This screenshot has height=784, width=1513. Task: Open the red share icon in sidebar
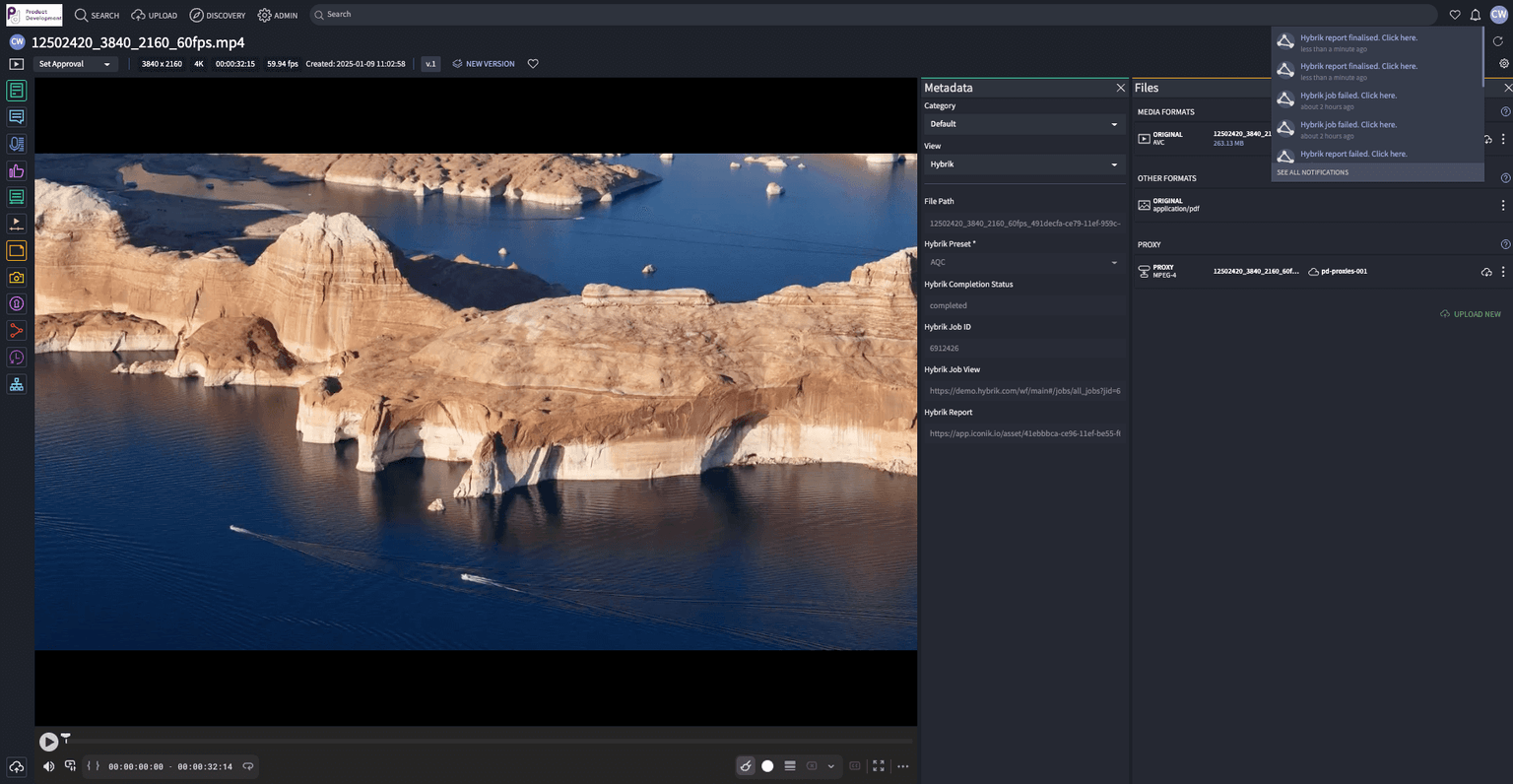pyautogui.click(x=17, y=331)
